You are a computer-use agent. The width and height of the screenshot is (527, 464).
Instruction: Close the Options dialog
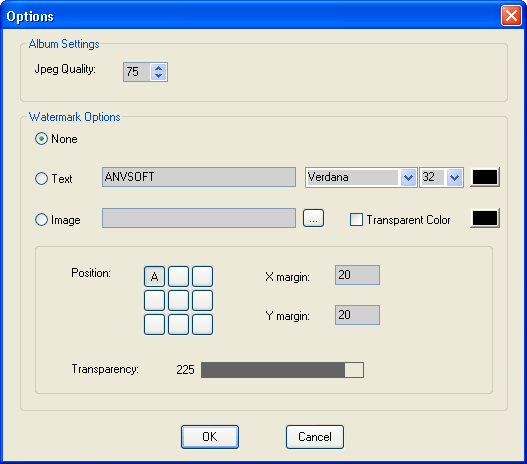click(511, 15)
